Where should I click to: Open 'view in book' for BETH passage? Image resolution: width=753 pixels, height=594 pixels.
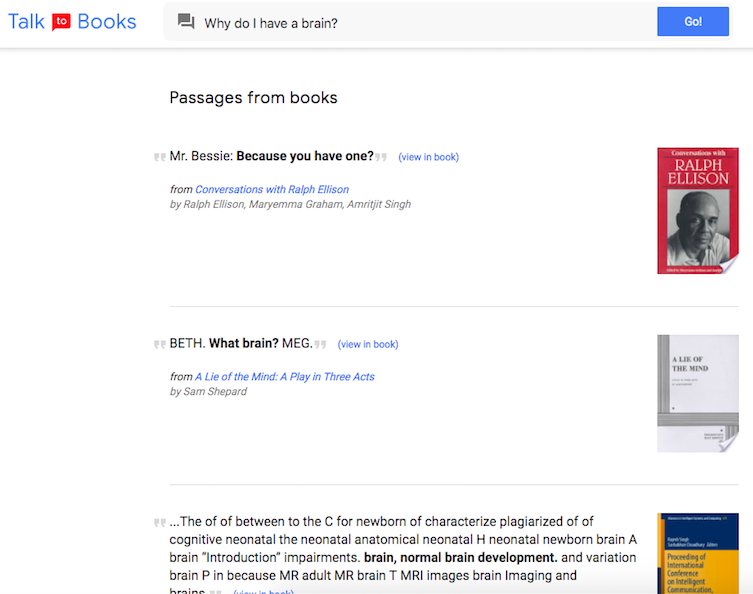click(x=368, y=344)
